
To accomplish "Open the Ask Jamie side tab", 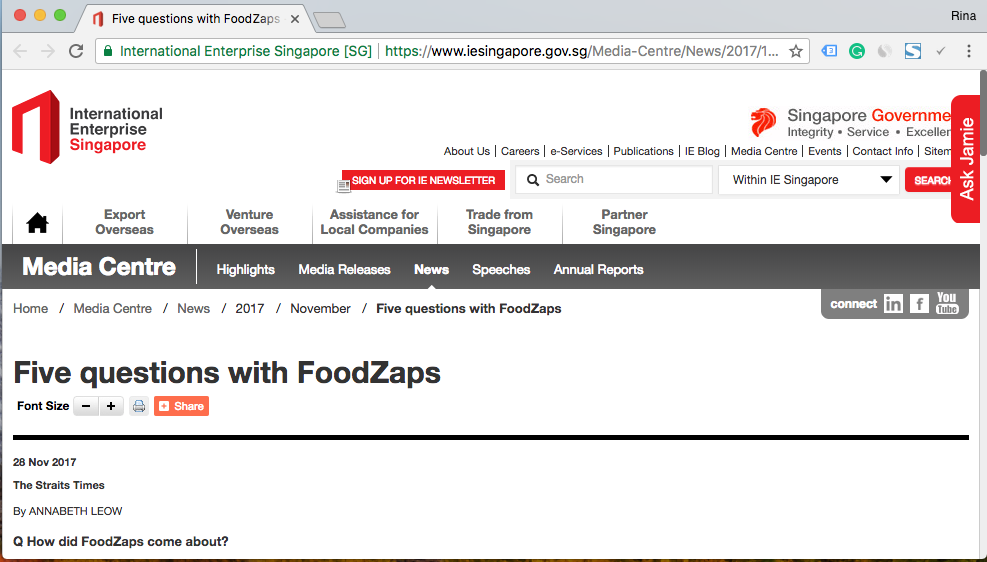I will tap(966, 159).
